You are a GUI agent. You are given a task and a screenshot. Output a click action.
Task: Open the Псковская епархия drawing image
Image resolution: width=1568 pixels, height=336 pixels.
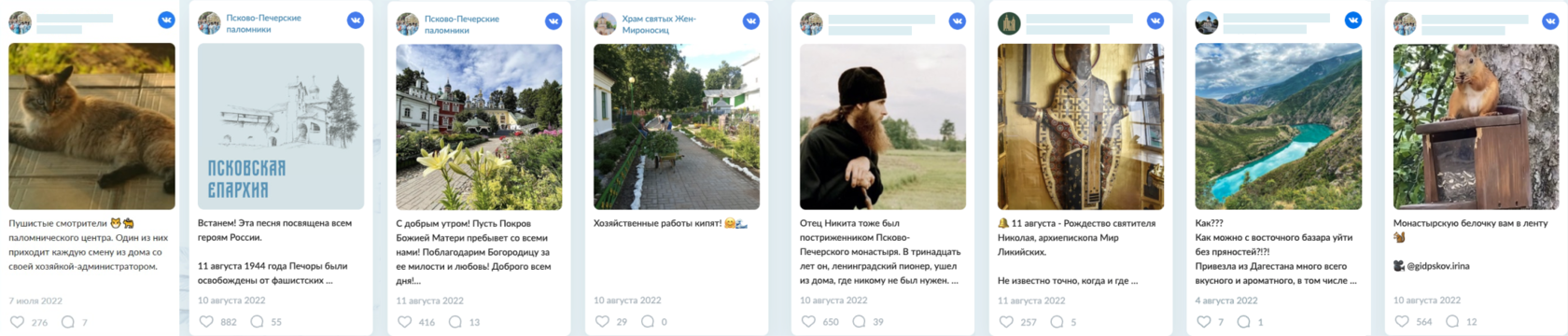[281, 126]
